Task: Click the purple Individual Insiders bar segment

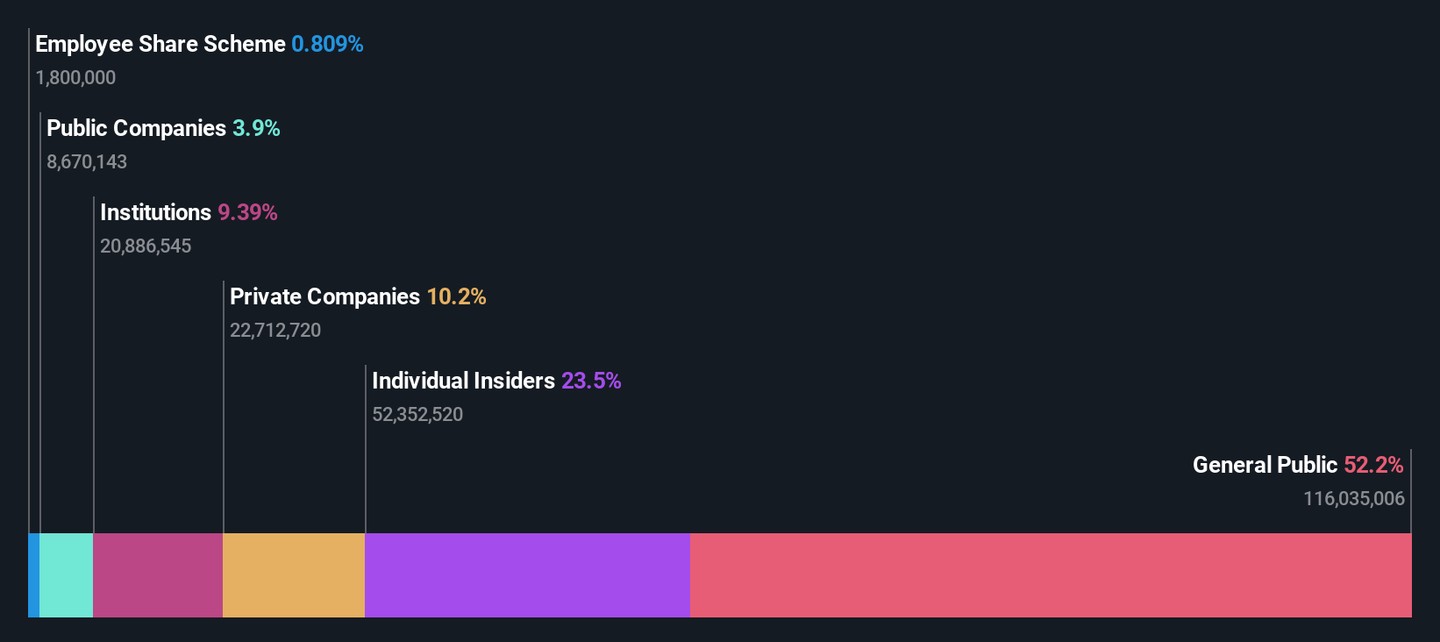Action: pos(527,575)
